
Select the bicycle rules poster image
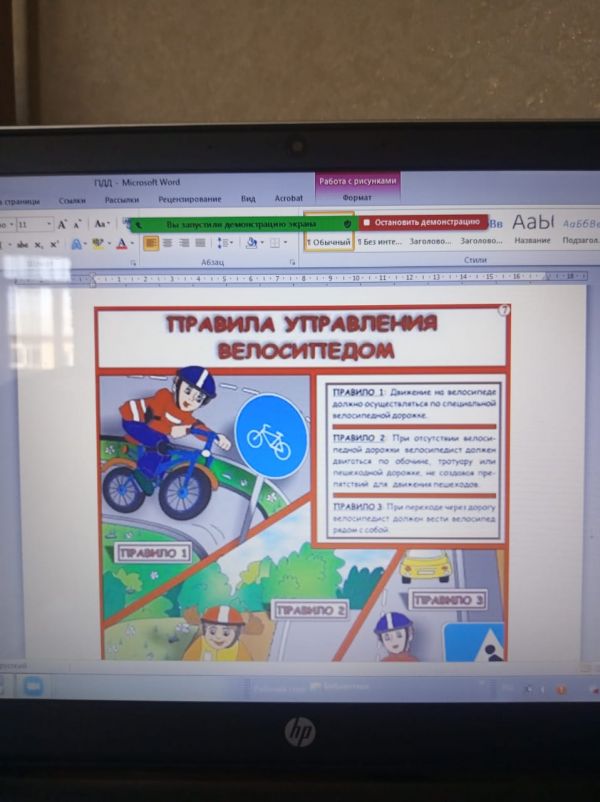(x=302, y=482)
